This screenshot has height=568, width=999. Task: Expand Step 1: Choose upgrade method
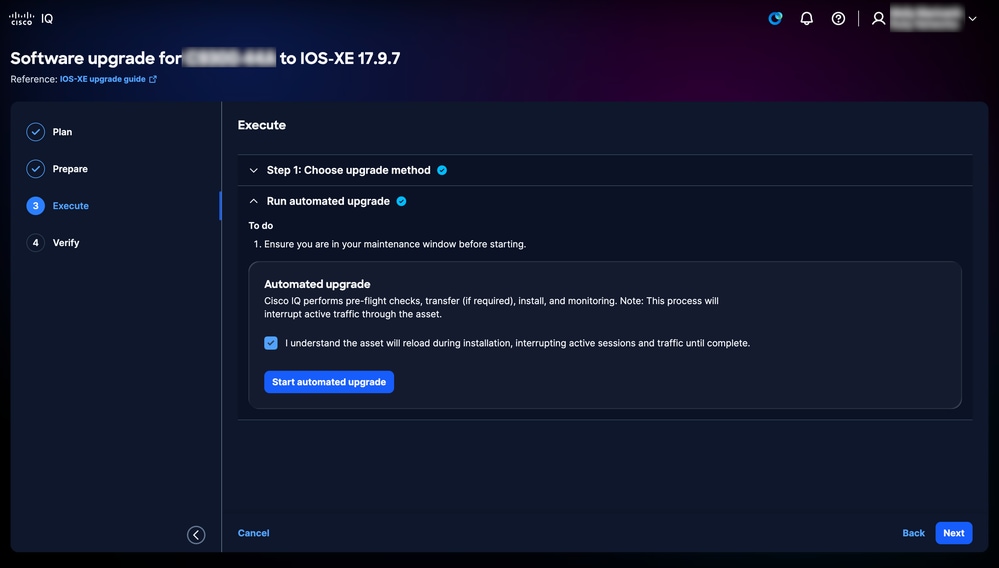[x=254, y=170]
